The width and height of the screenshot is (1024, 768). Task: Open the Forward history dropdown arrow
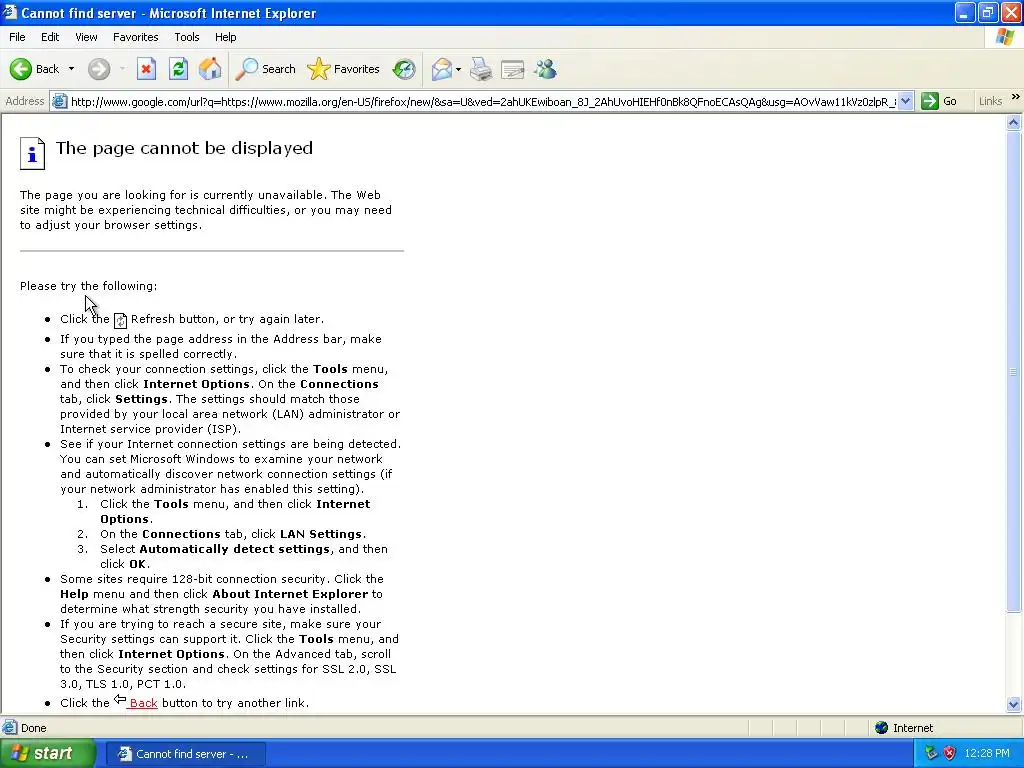[x=122, y=69]
